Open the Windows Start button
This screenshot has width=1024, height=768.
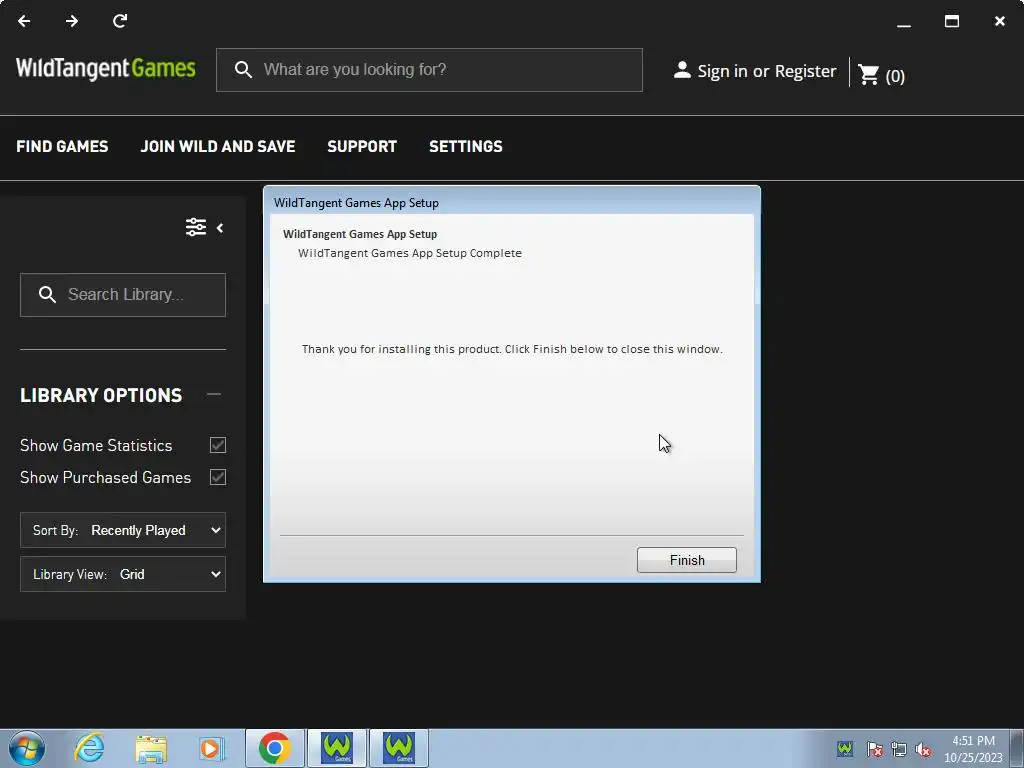tap(27, 748)
